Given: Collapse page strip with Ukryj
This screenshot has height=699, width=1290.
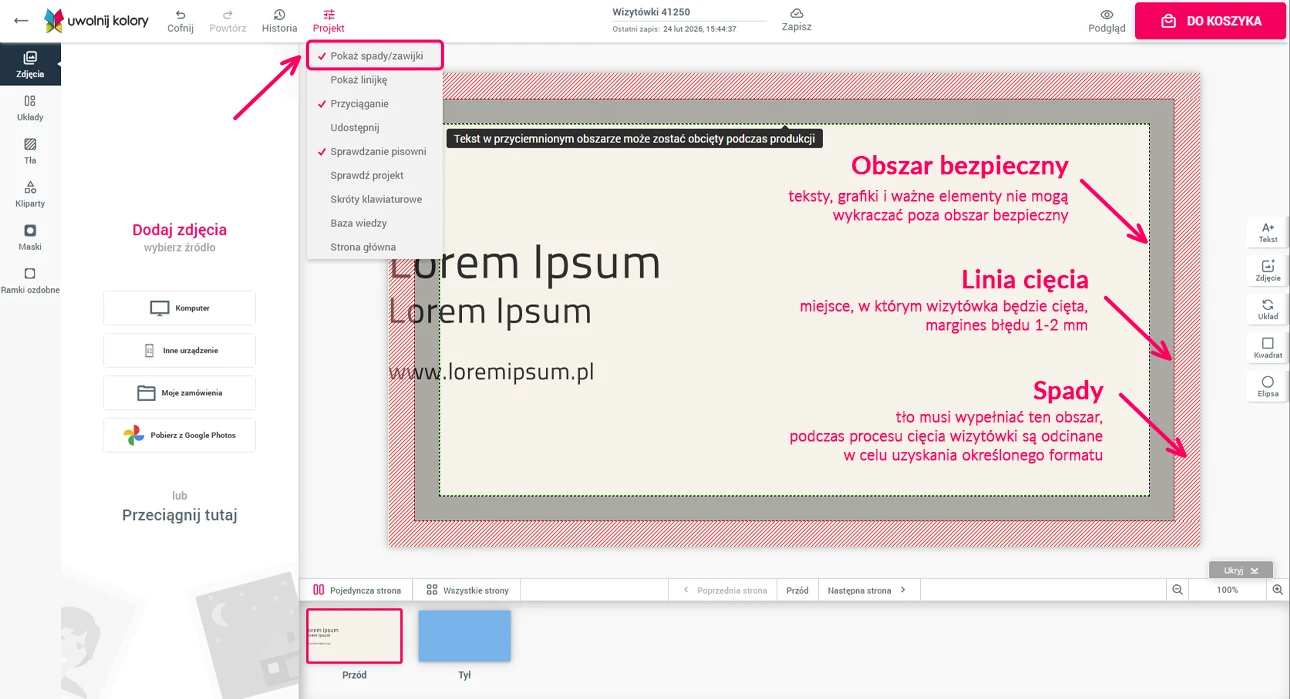Looking at the screenshot, I should click(1240, 570).
